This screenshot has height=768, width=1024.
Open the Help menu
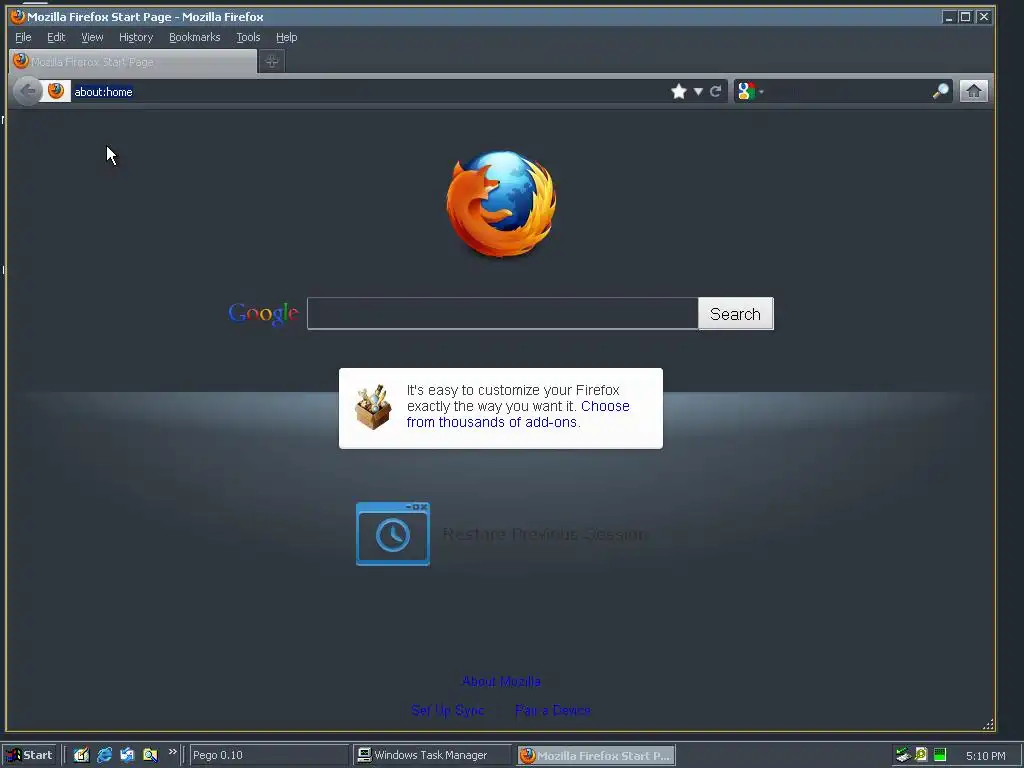286,37
